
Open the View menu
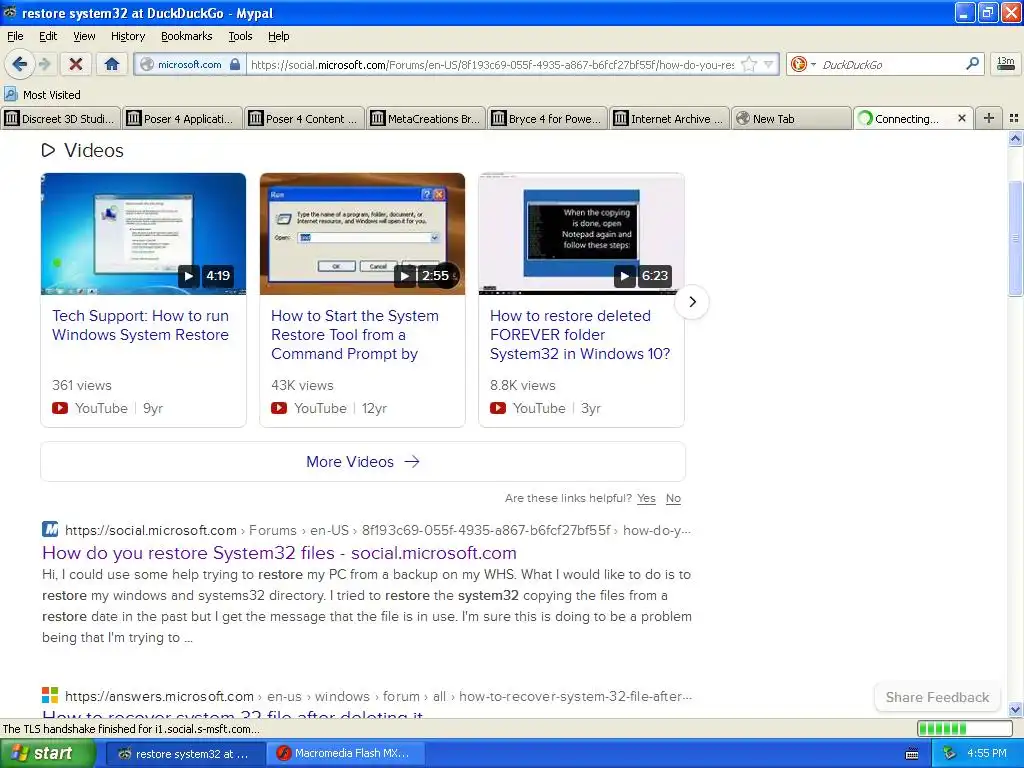(84, 36)
